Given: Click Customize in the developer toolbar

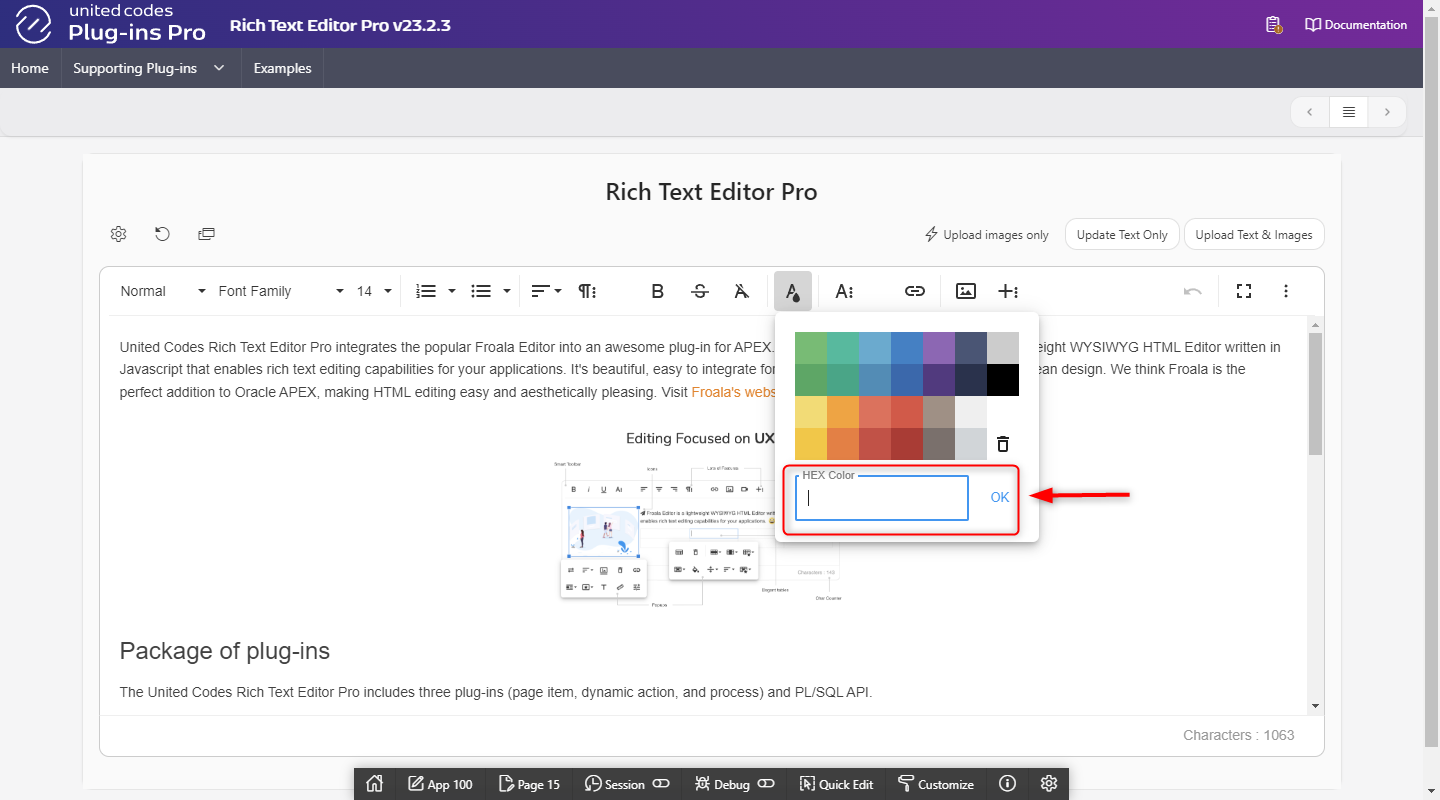Looking at the screenshot, I should (x=936, y=784).
